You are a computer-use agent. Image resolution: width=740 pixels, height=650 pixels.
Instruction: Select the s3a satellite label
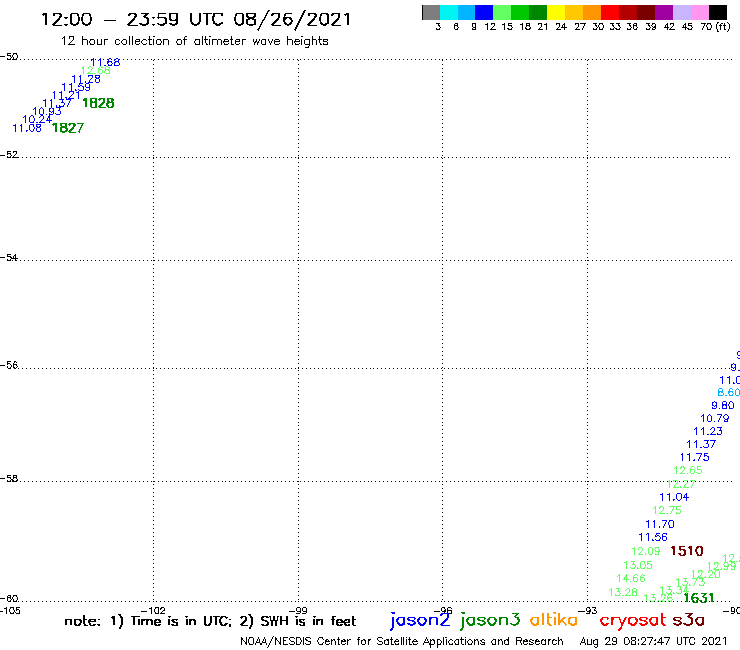(688, 620)
